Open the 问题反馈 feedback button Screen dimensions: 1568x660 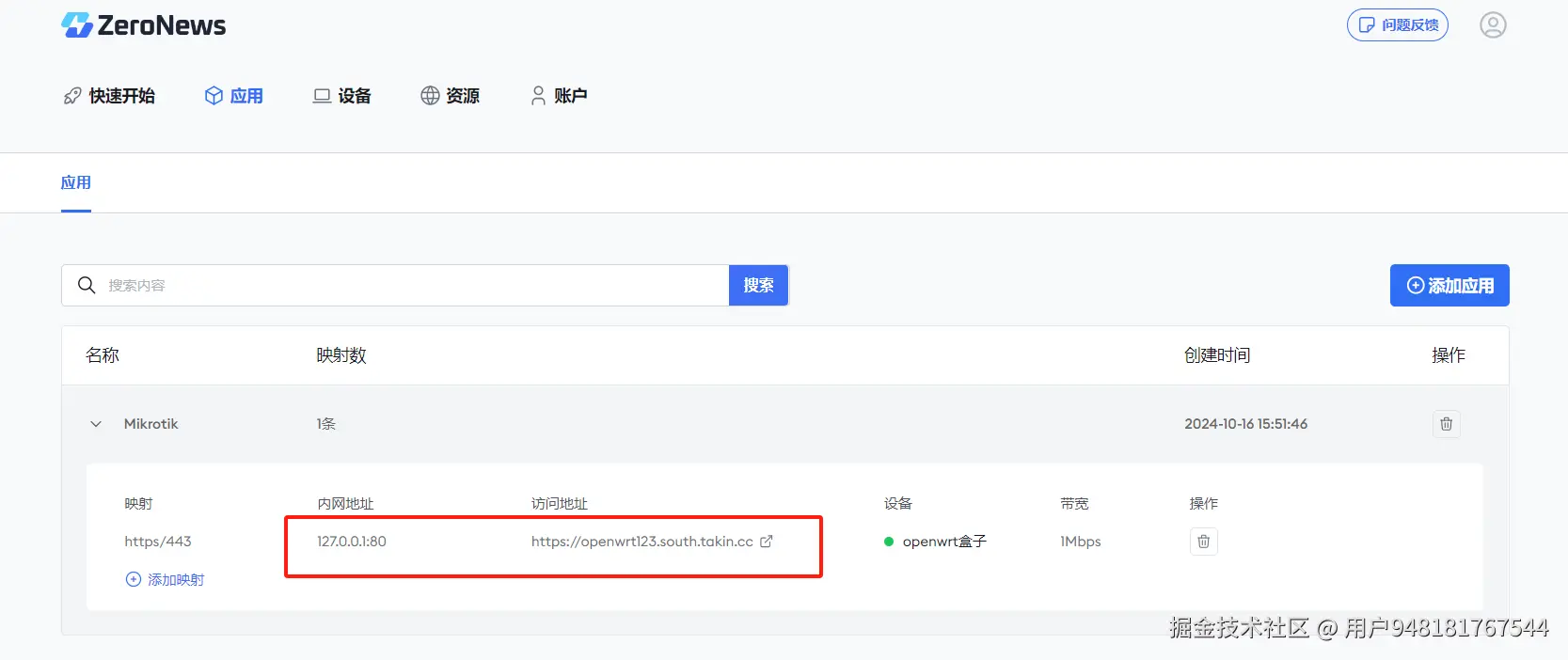[x=1397, y=25]
